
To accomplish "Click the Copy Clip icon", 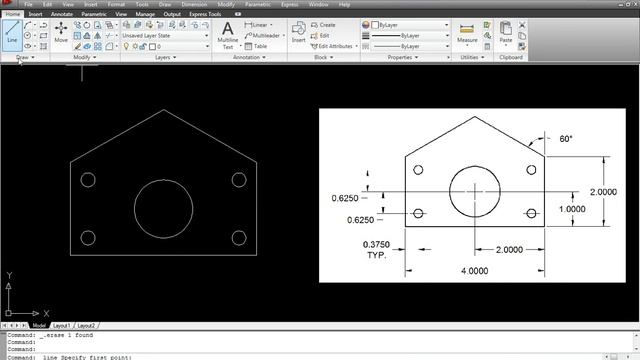I will click(522, 36).
